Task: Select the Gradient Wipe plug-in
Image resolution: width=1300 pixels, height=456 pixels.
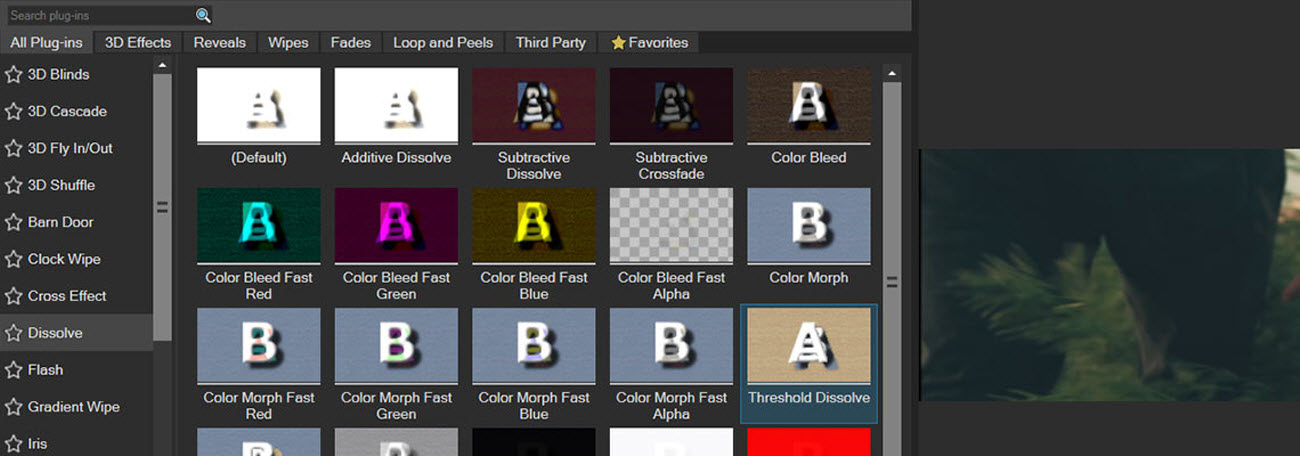Action: [73, 407]
